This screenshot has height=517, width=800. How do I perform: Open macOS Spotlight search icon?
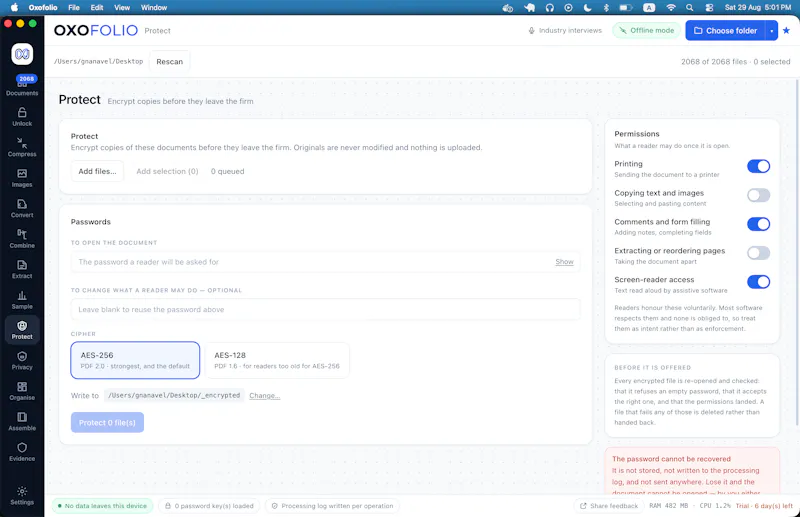click(689, 8)
